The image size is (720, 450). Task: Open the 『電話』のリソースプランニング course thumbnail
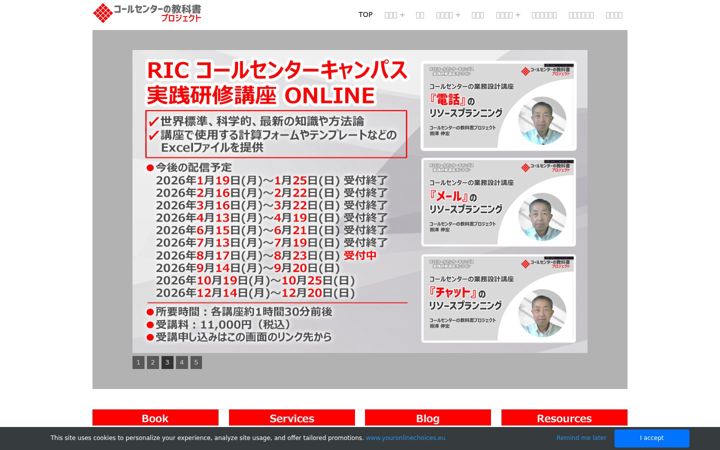[499, 107]
